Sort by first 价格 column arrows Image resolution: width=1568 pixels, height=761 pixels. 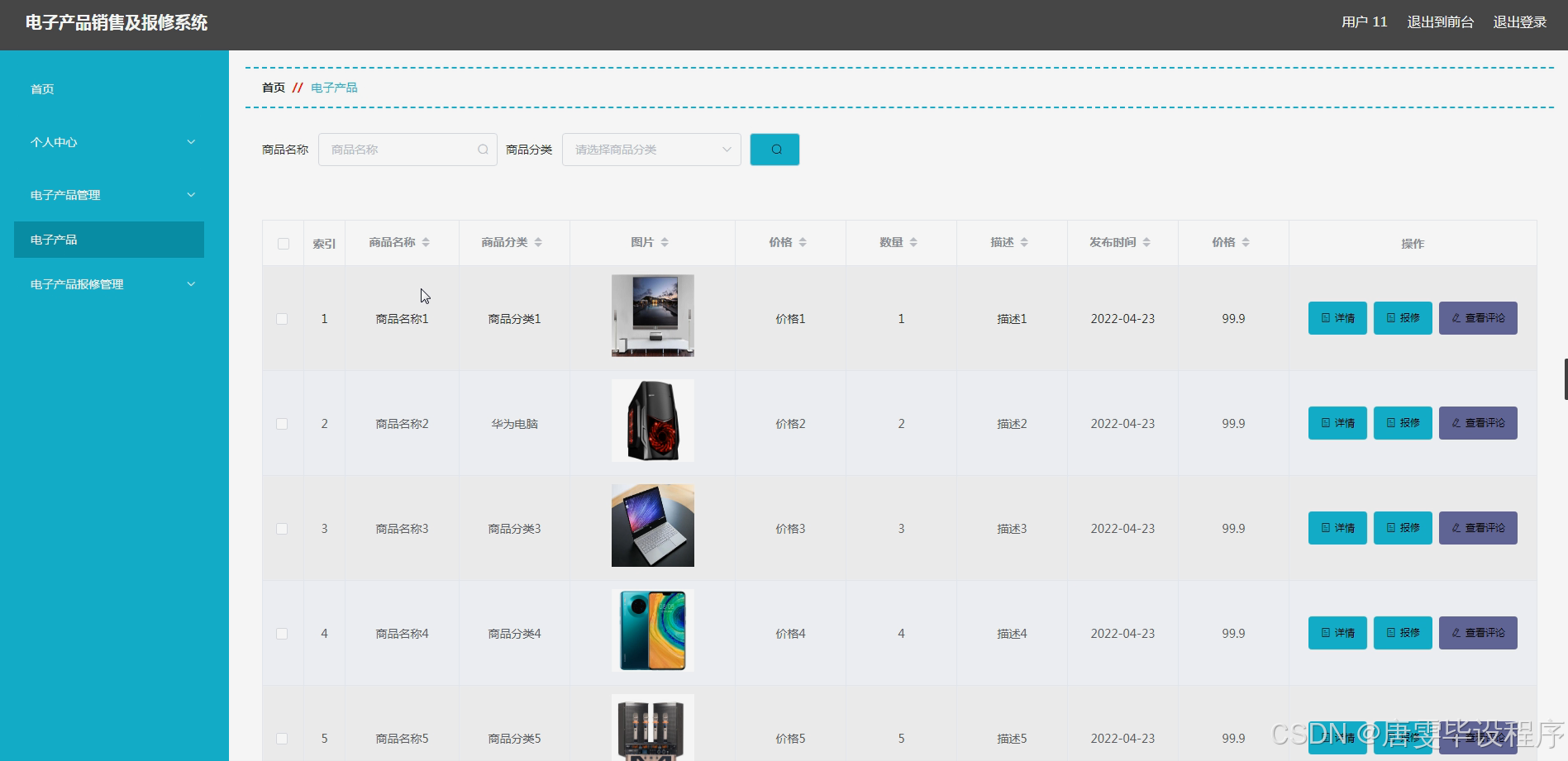click(x=803, y=242)
